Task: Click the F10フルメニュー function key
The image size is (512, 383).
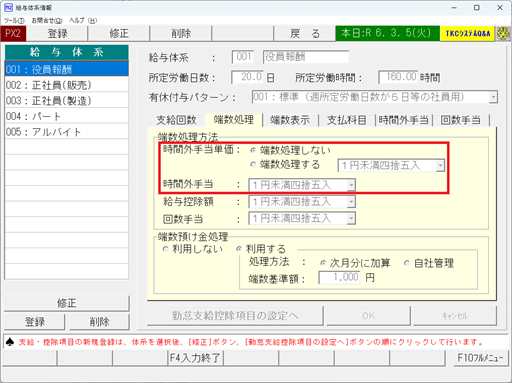Action: click(x=480, y=358)
